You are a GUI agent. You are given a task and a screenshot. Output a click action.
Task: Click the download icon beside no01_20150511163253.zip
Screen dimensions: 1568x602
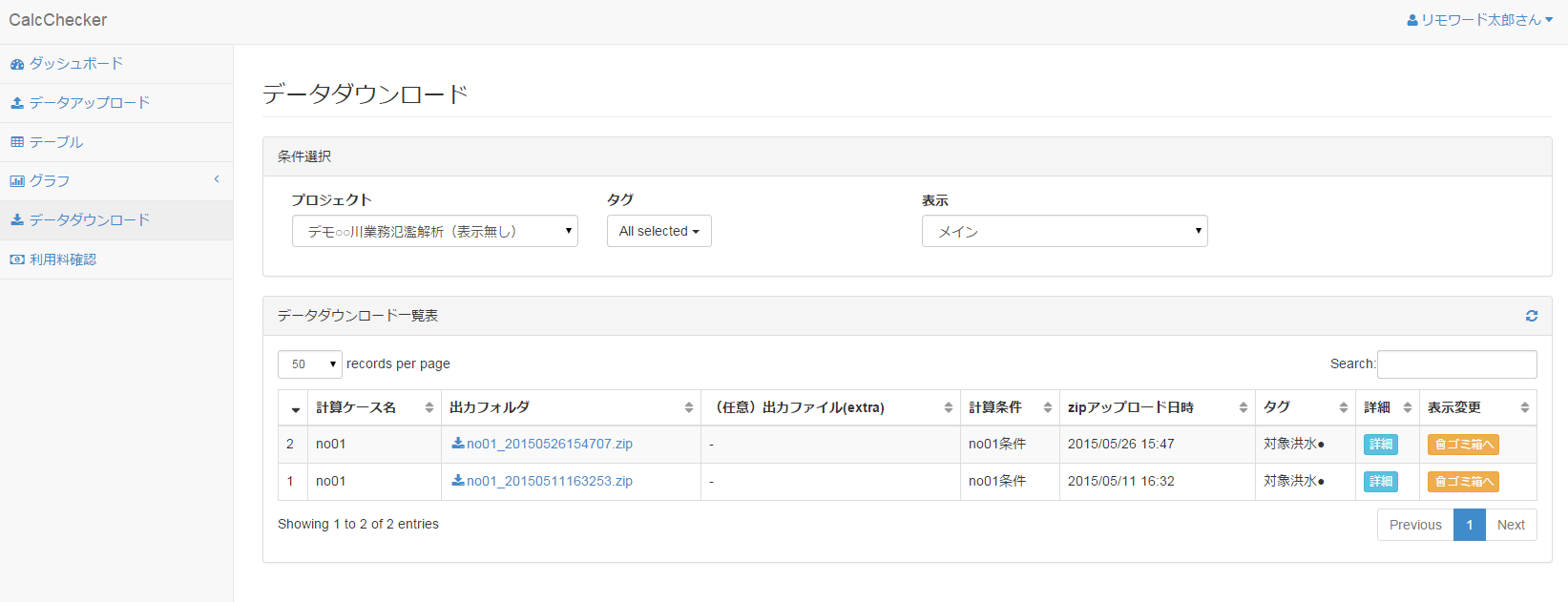[458, 481]
